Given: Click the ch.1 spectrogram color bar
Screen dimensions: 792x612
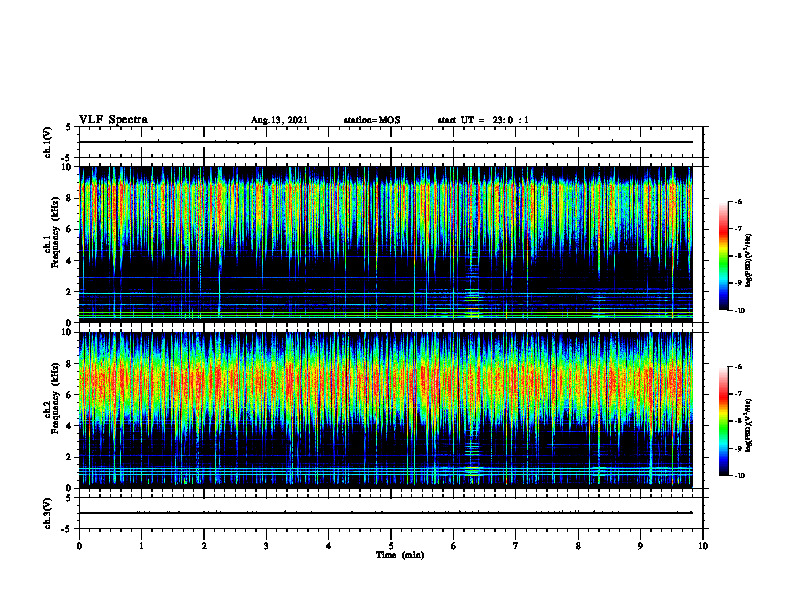Looking at the screenshot, I should click(x=723, y=256).
